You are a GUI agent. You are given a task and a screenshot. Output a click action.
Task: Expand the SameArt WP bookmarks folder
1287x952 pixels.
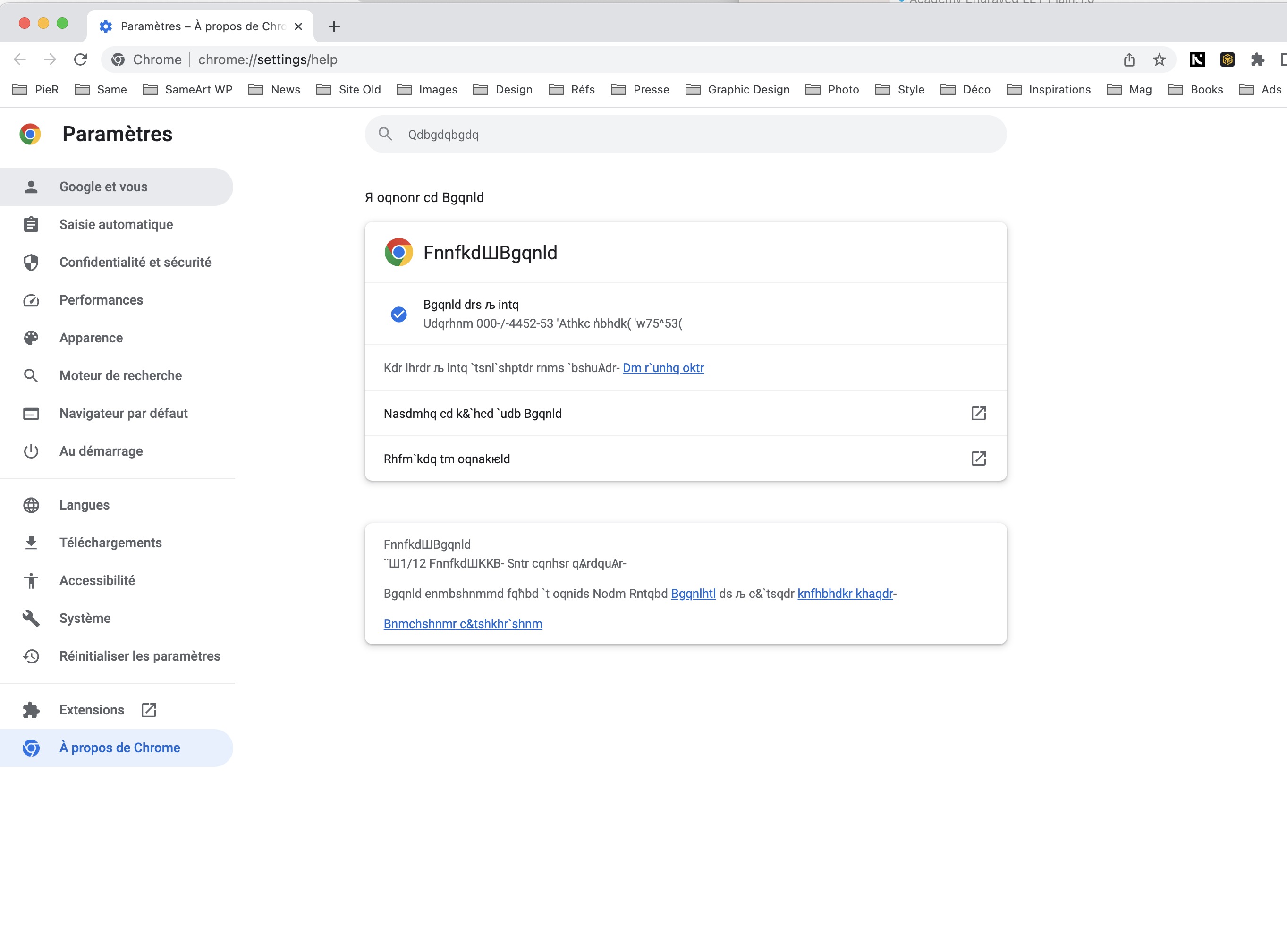coord(187,89)
